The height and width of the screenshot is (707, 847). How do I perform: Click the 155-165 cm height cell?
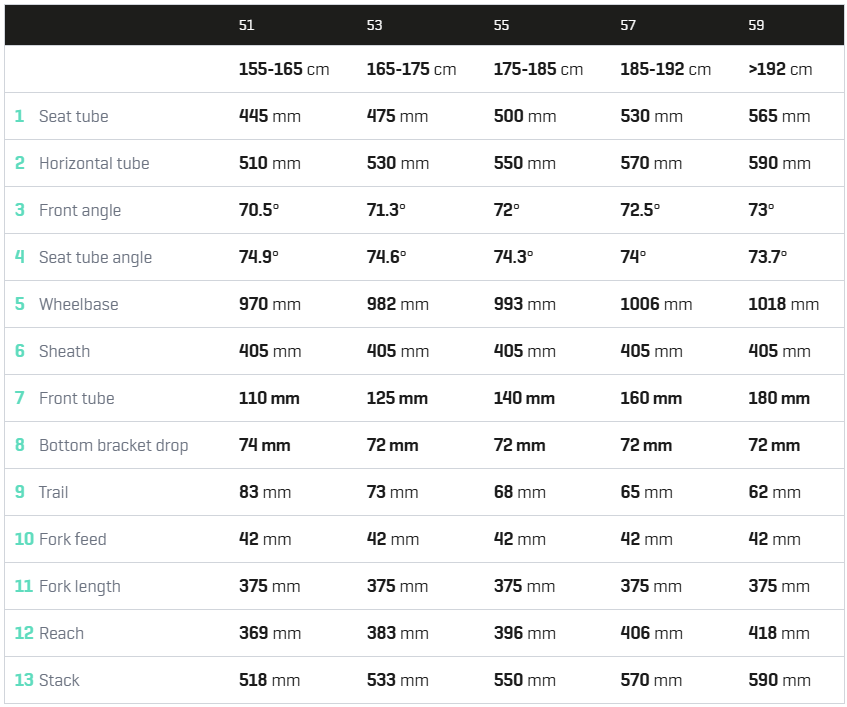tap(284, 69)
